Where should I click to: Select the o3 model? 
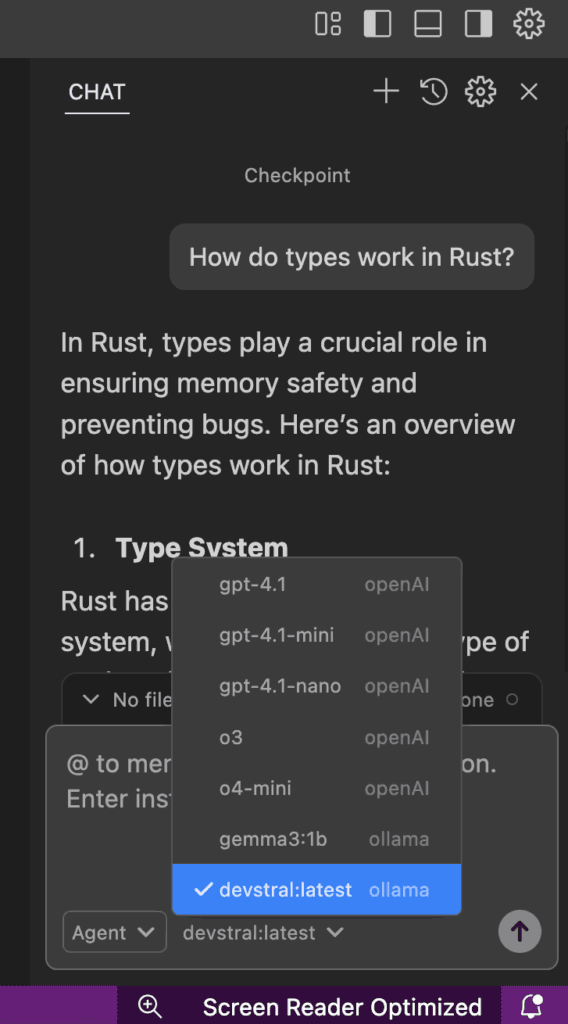tap(317, 737)
